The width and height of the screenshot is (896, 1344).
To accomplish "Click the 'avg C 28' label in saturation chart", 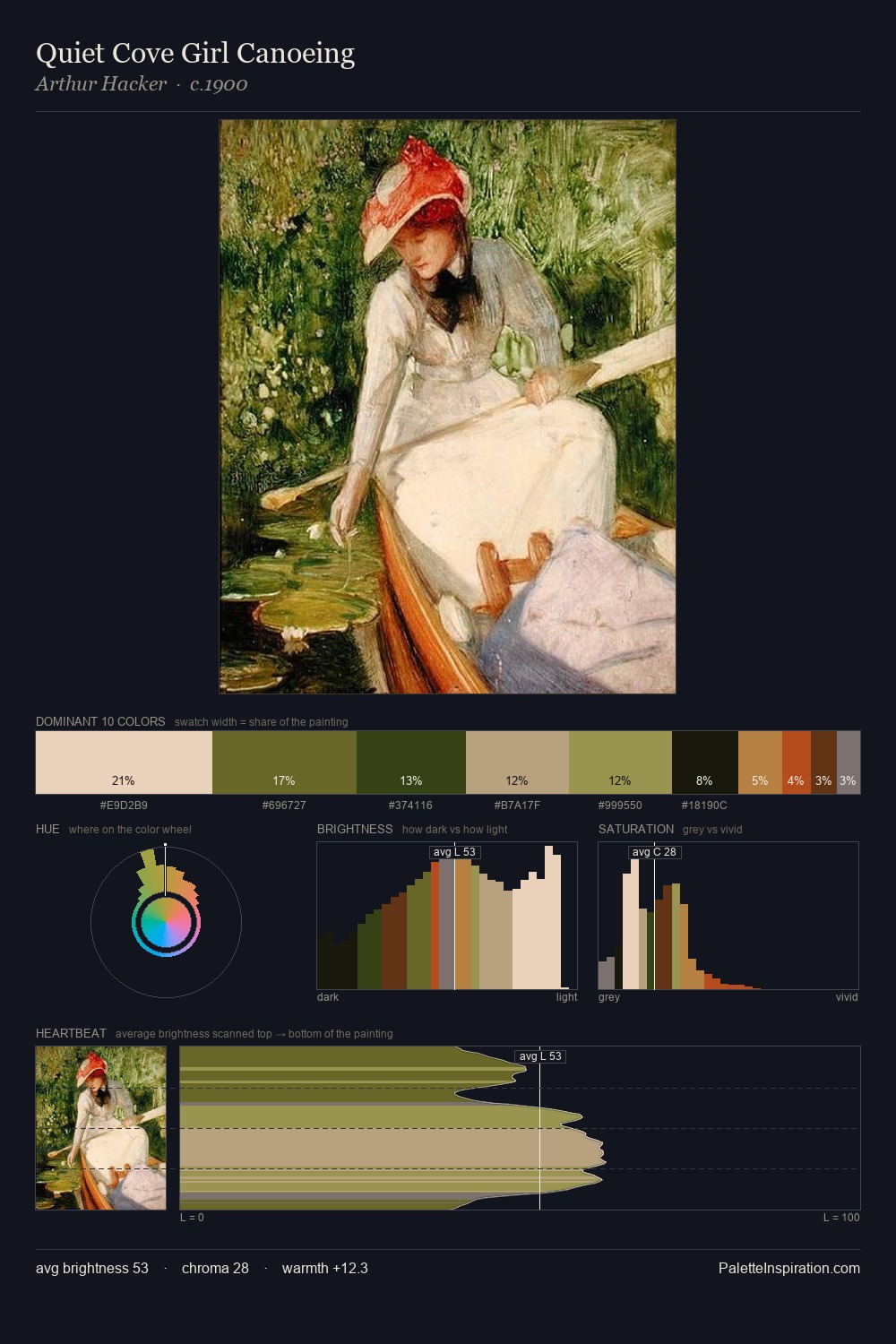I will [x=654, y=852].
